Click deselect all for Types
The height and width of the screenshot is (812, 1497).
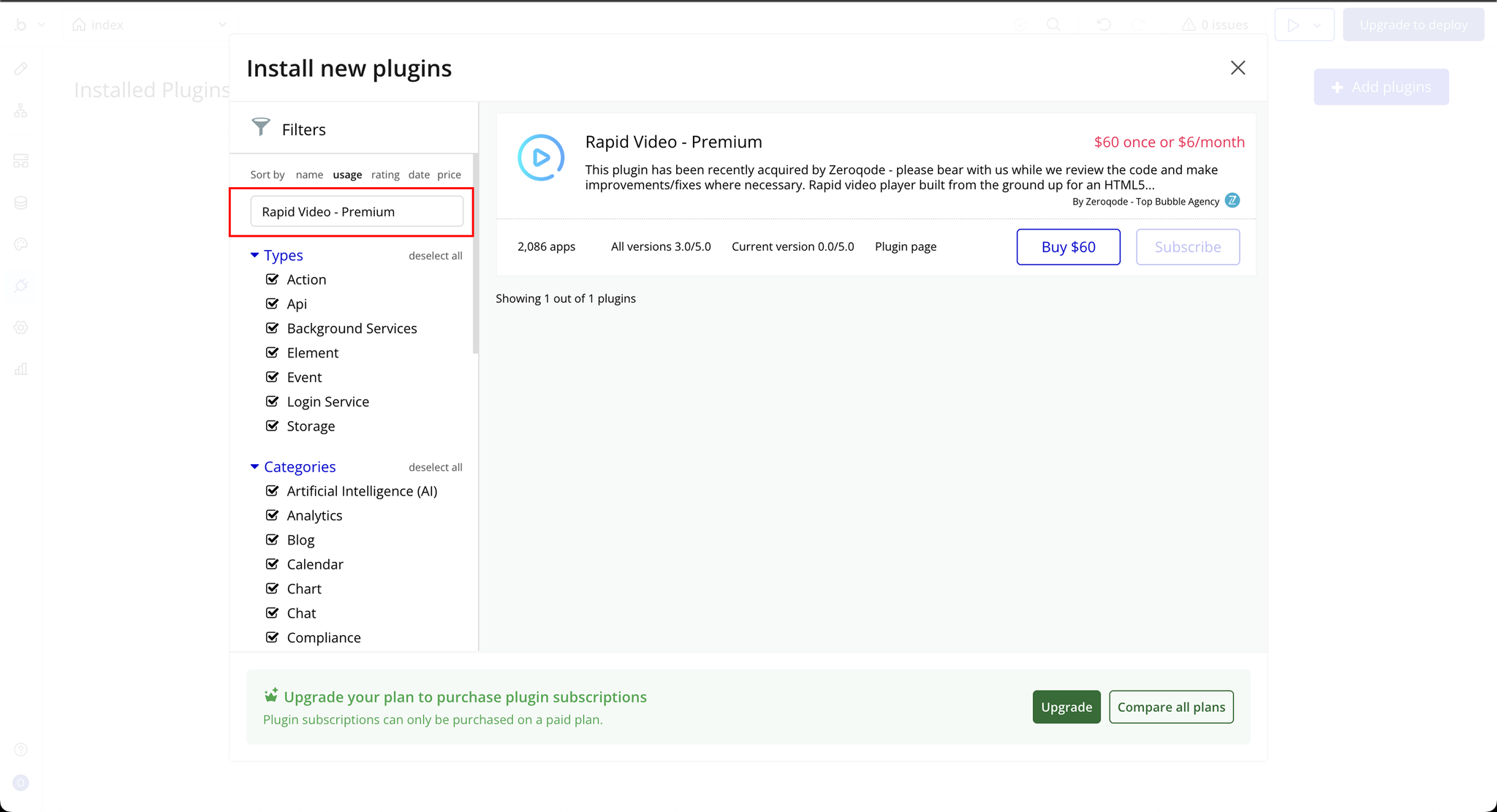[436, 256]
